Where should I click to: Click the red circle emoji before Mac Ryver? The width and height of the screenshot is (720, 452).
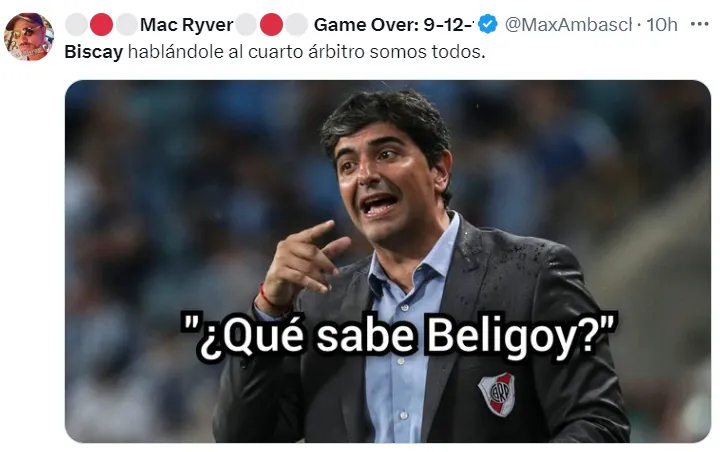click(x=101, y=25)
